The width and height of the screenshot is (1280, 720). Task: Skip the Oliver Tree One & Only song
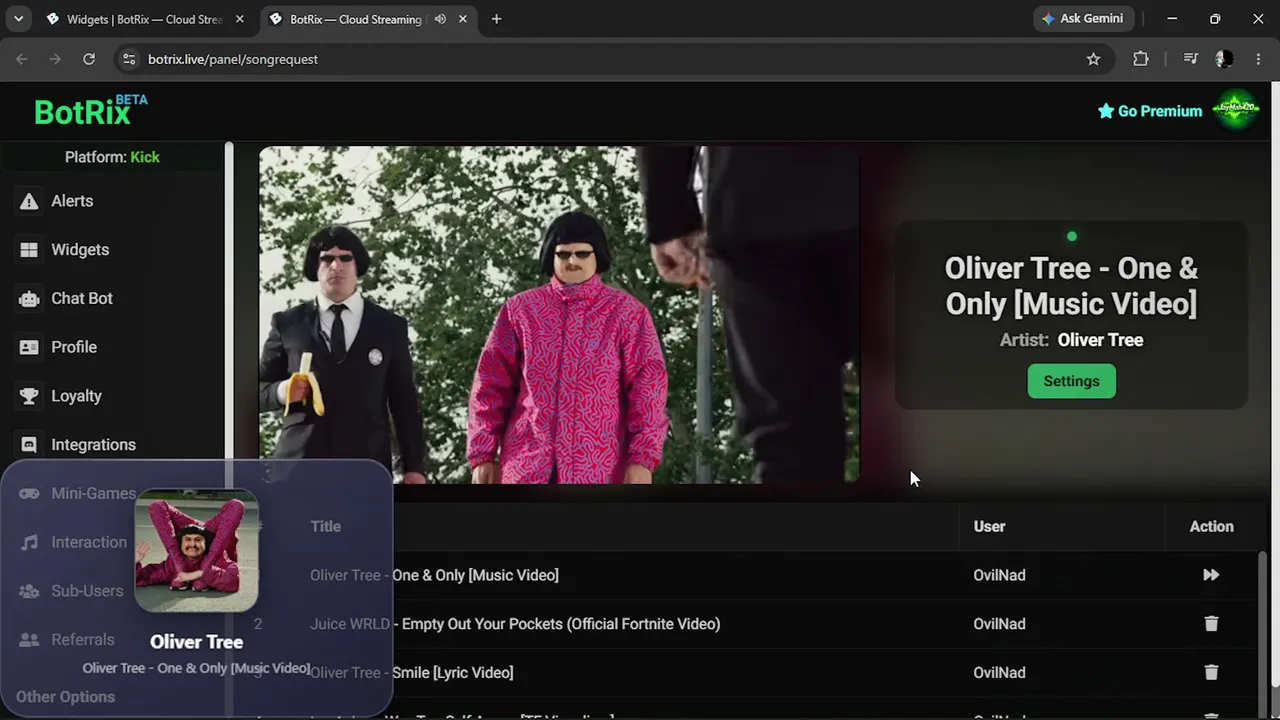coord(1211,575)
